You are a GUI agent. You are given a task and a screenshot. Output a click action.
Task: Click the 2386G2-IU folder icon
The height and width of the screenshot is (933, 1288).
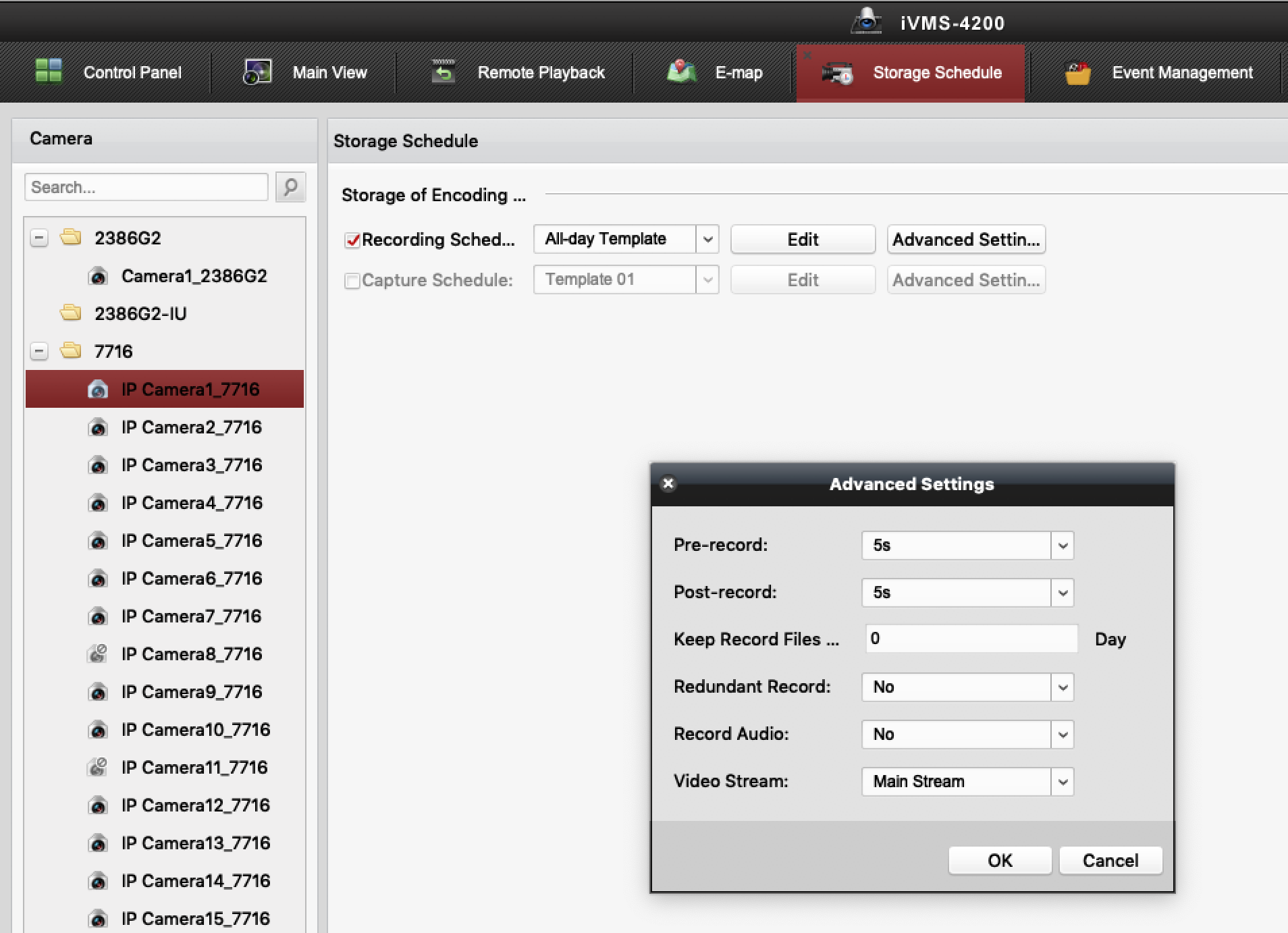click(x=71, y=313)
